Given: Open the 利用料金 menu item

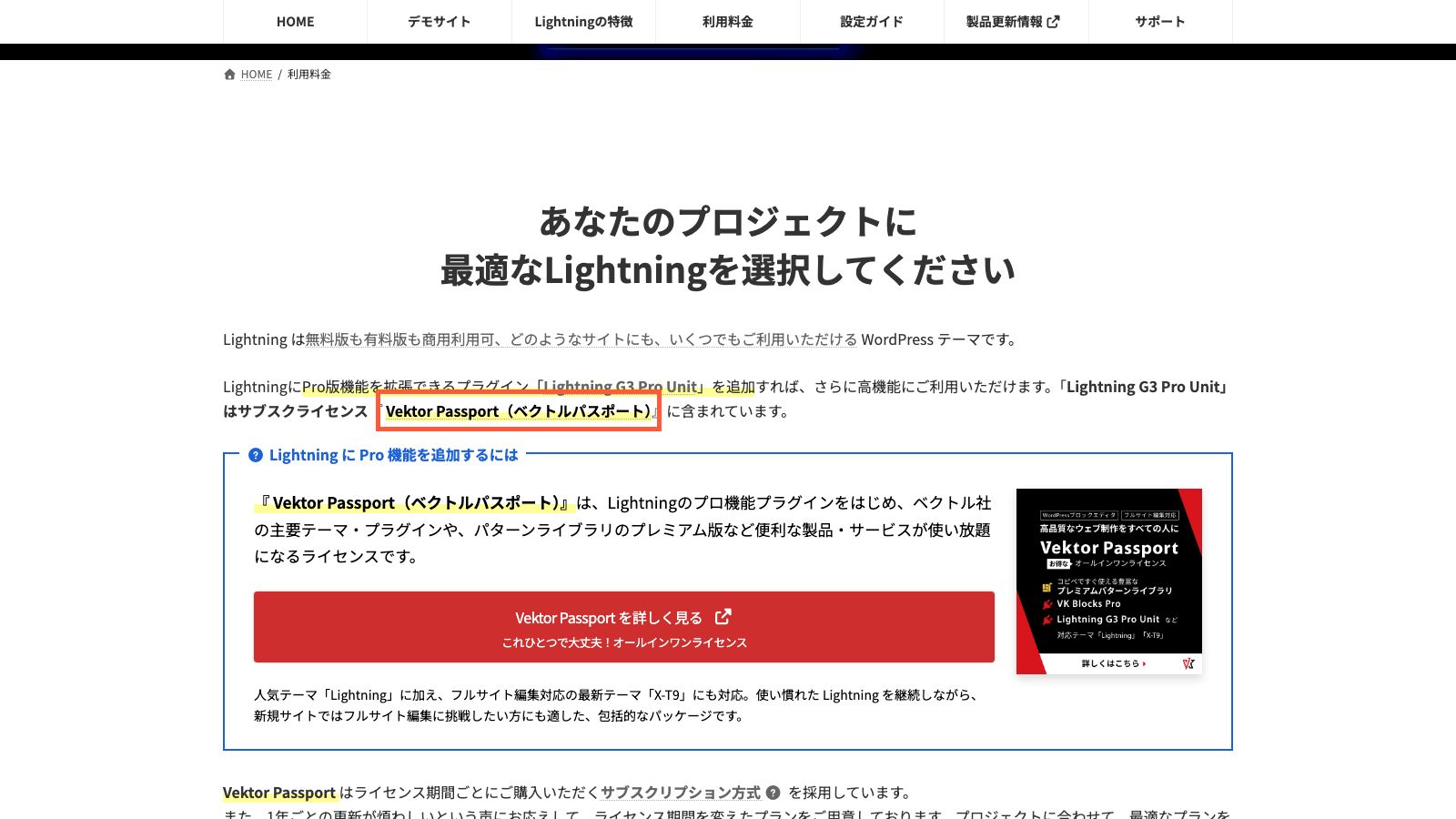Looking at the screenshot, I should point(727,22).
